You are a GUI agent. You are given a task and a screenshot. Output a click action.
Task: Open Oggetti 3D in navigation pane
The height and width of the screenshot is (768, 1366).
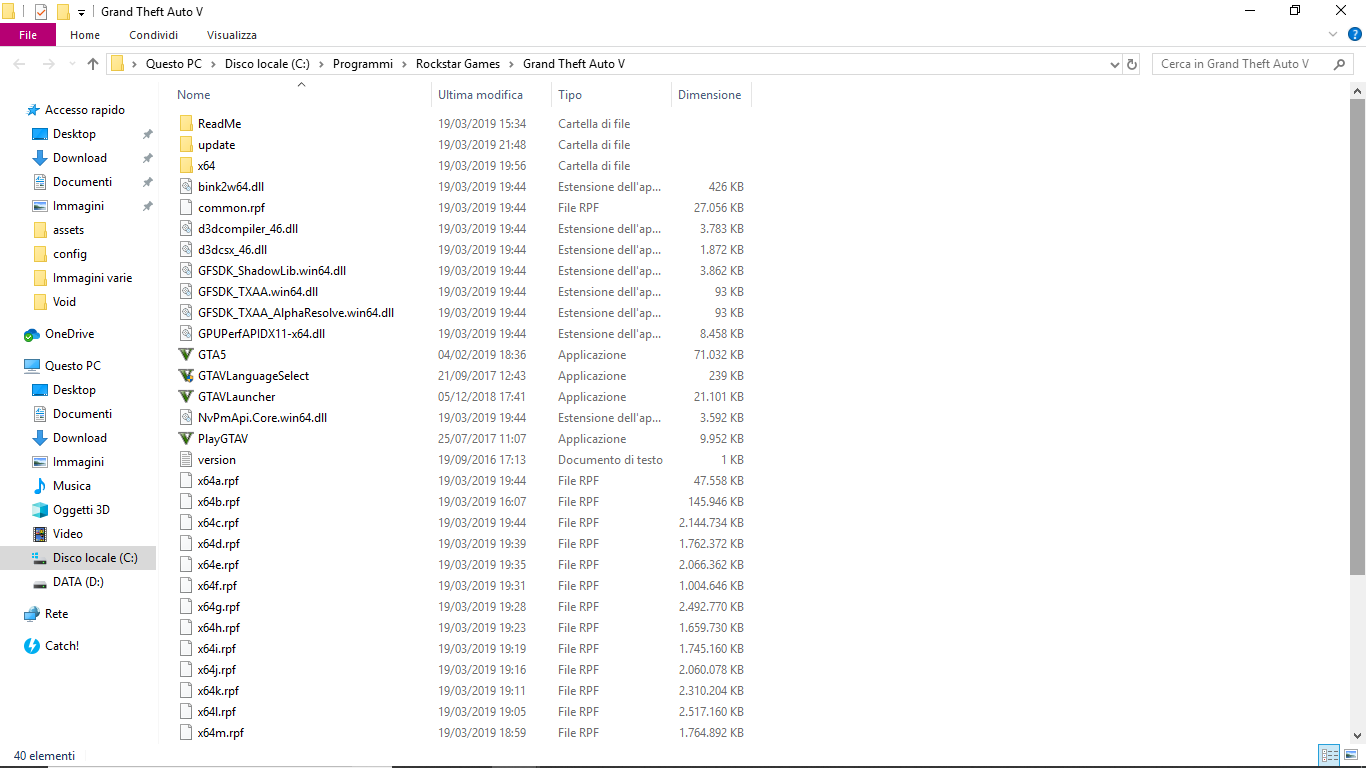pos(81,510)
